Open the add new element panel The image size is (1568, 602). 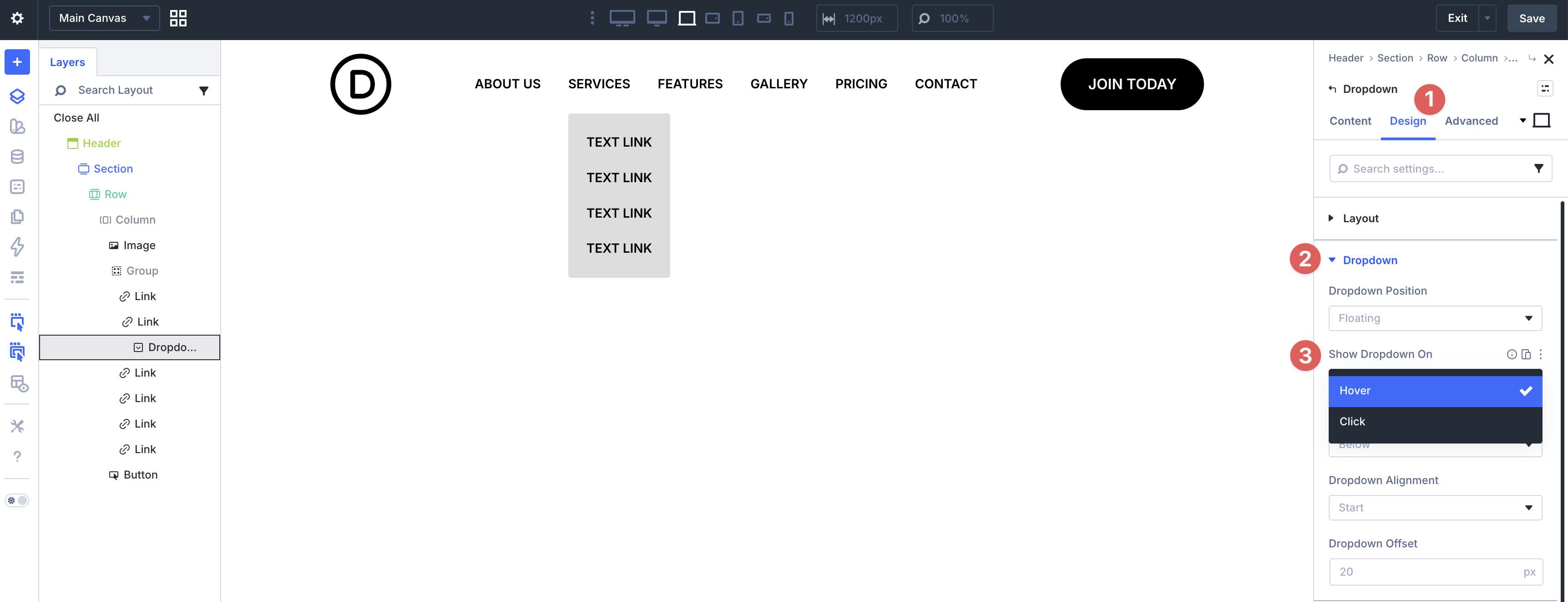click(x=16, y=61)
